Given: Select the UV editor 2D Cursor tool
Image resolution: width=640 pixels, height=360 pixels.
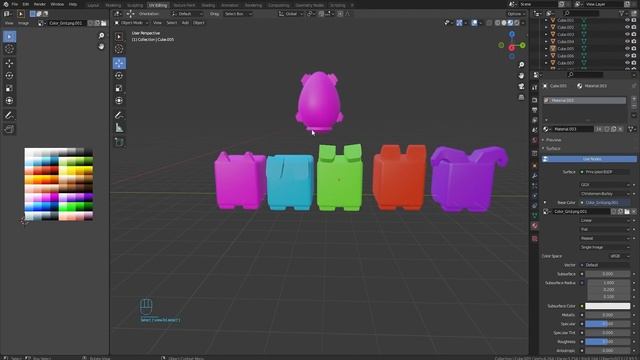Looking at the screenshot, I should [9, 49].
